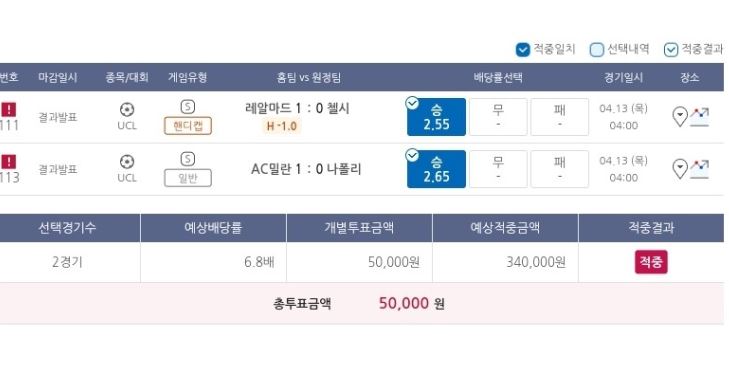
Task: Click the red alert icon for match 113
Action: [x=8, y=162]
